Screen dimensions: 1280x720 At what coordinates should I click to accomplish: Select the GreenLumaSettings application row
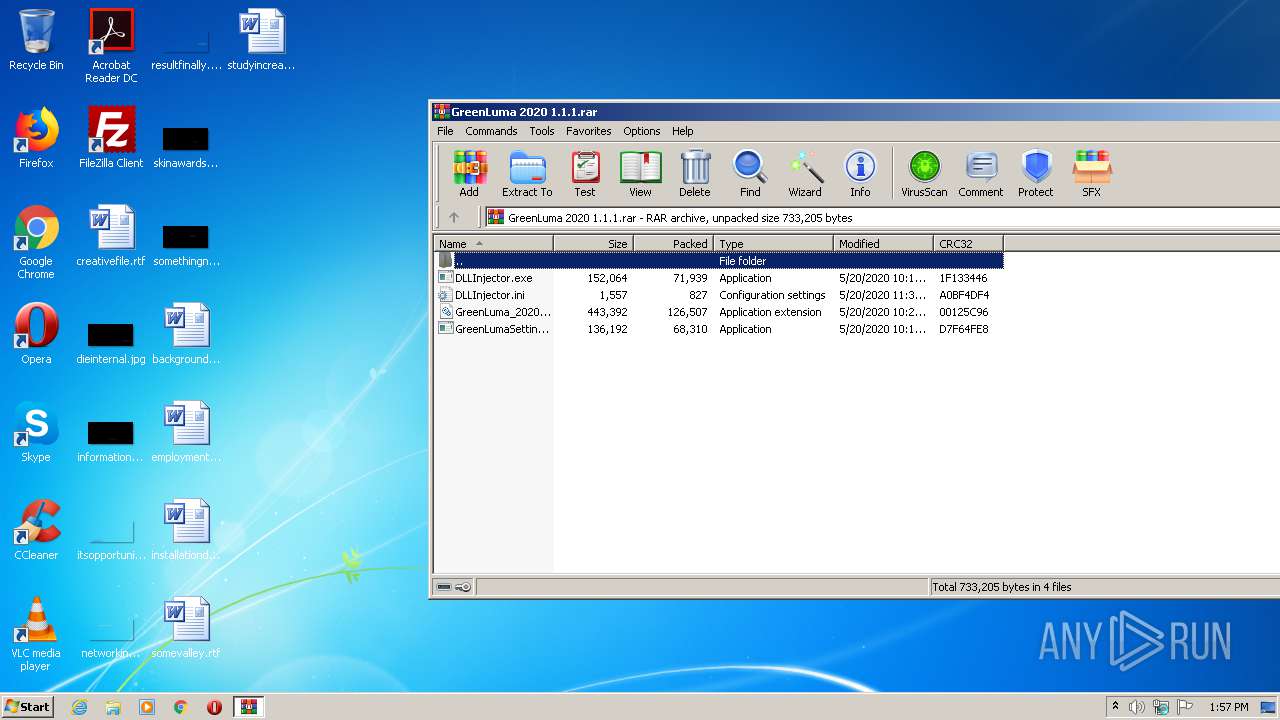(x=719, y=329)
